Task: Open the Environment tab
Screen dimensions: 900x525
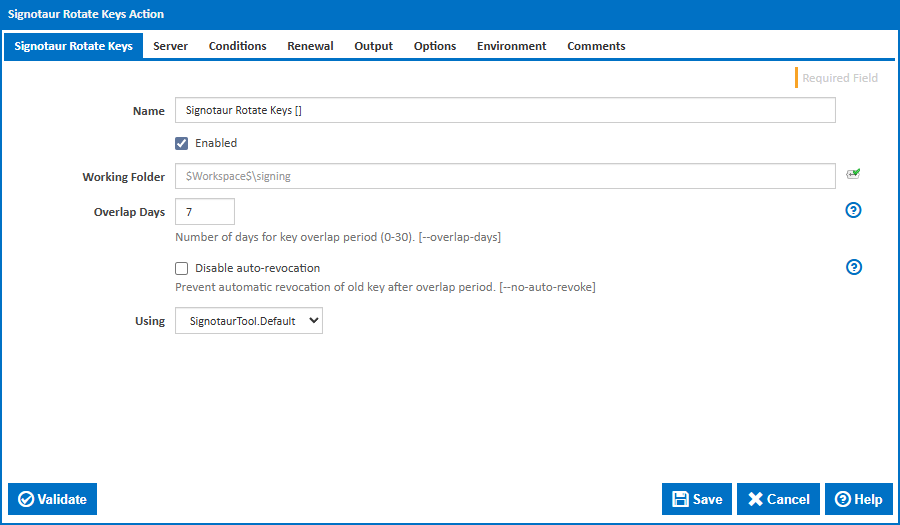Action: 511,46
